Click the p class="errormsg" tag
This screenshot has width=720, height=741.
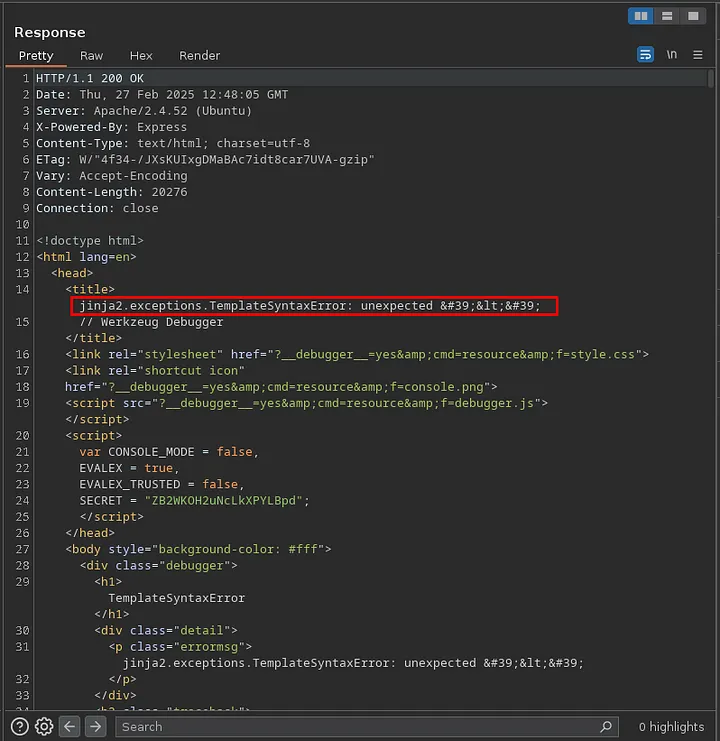click(x=180, y=647)
